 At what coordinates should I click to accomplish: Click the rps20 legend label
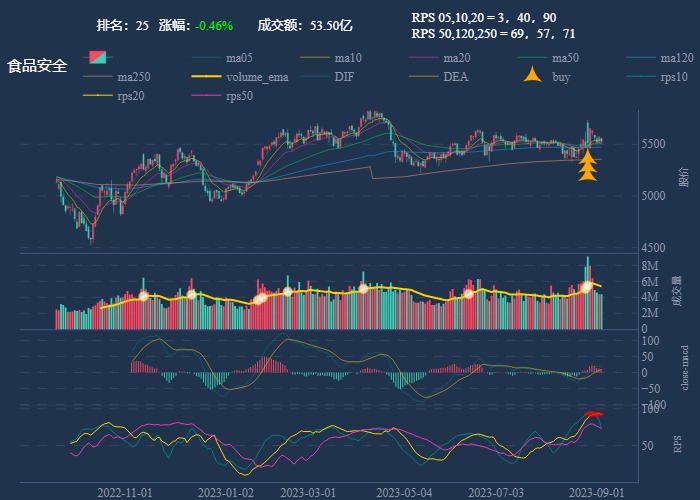click(129, 96)
